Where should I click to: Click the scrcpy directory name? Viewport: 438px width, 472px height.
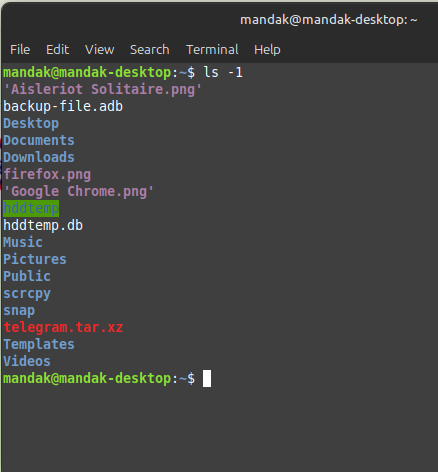tap(27, 294)
